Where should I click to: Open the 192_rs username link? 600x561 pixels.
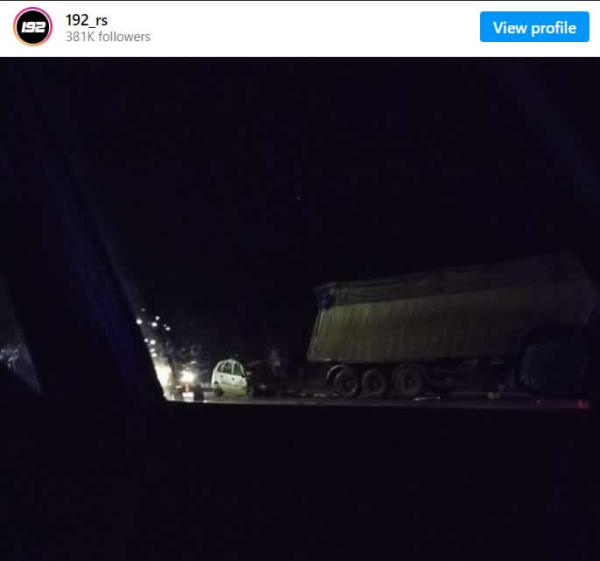pos(86,20)
